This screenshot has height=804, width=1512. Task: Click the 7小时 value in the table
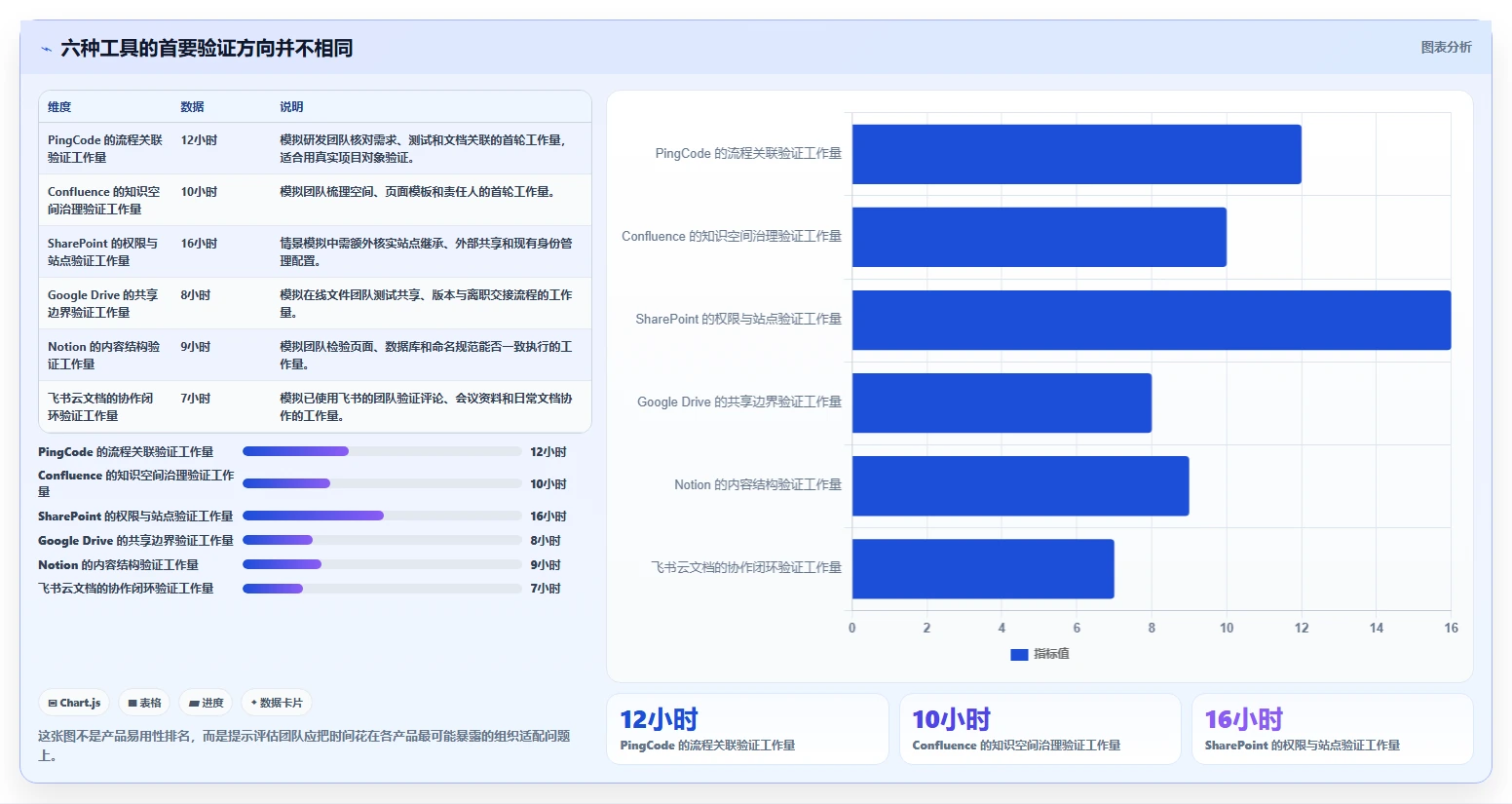tap(195, 399)
